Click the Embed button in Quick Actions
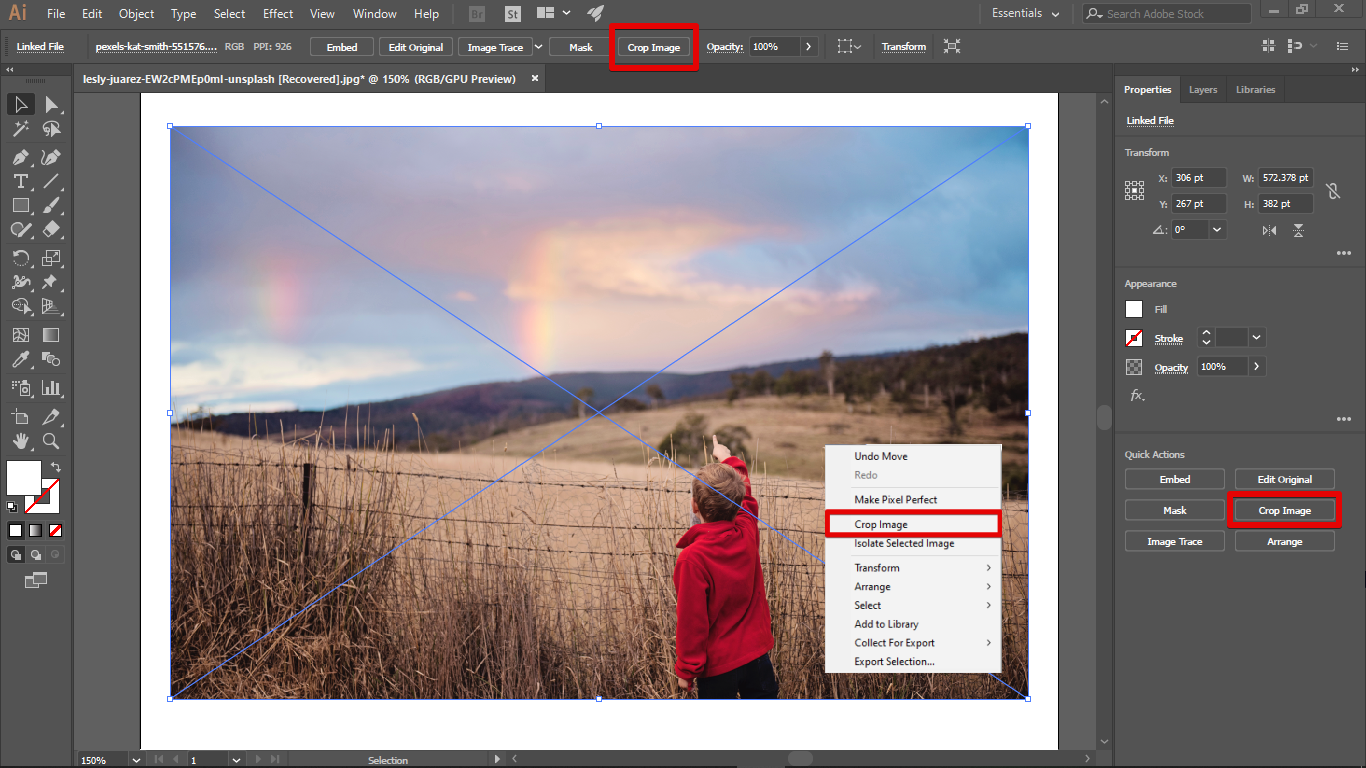The height and width of the screenshot is (768, 1366). click(x=1174, y=479)
